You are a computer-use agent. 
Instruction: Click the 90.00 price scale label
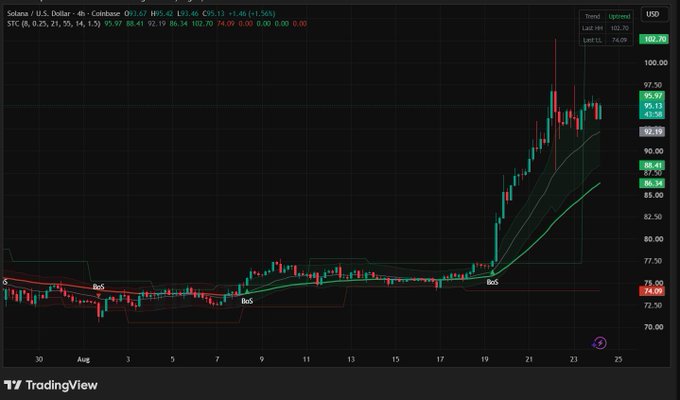[654, 151]
